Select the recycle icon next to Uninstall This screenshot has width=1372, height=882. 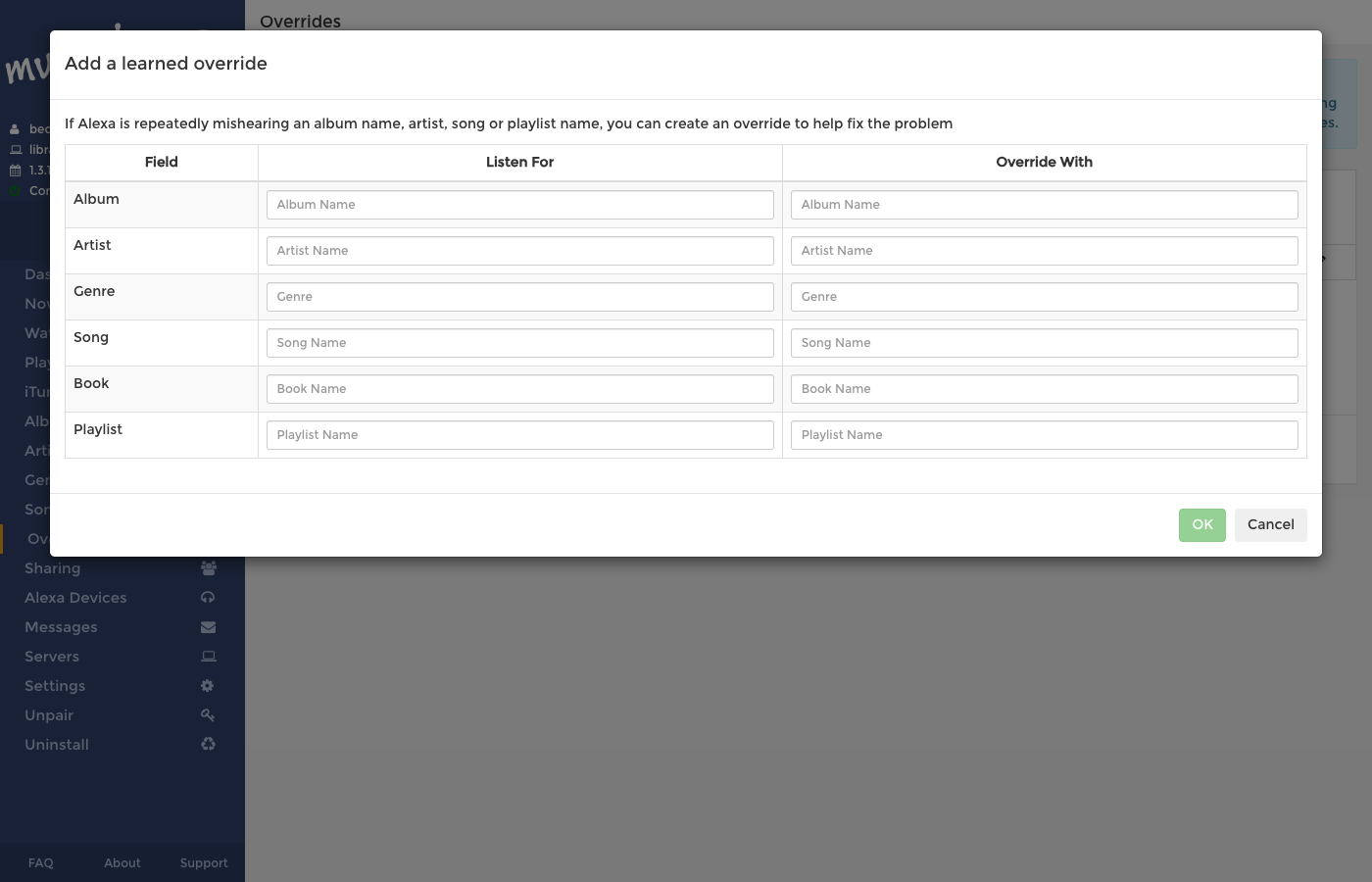click(x=208, y=744)
